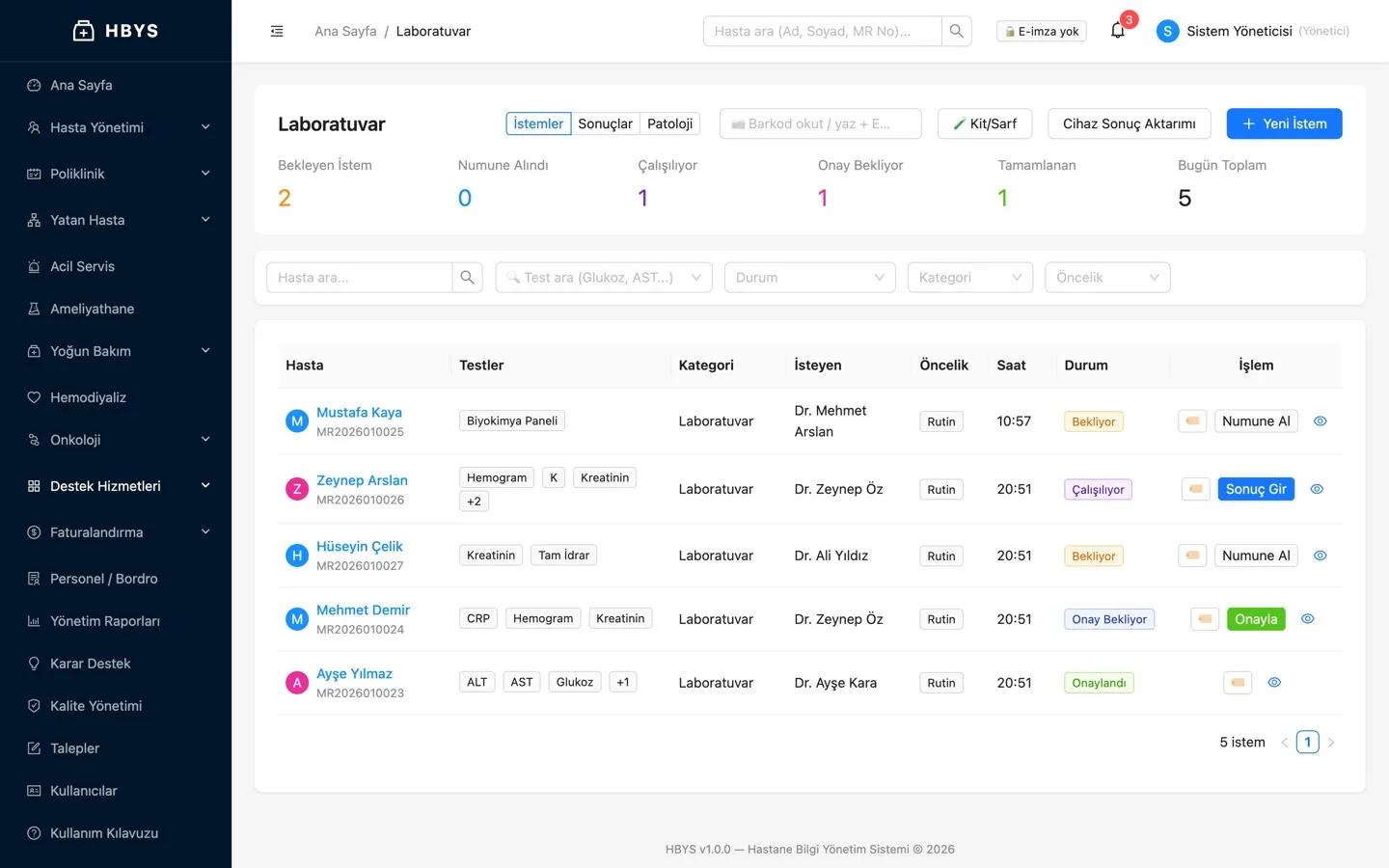Print barcode label for Mehmet Demir
The image size is (1389, 868).
1205,619
